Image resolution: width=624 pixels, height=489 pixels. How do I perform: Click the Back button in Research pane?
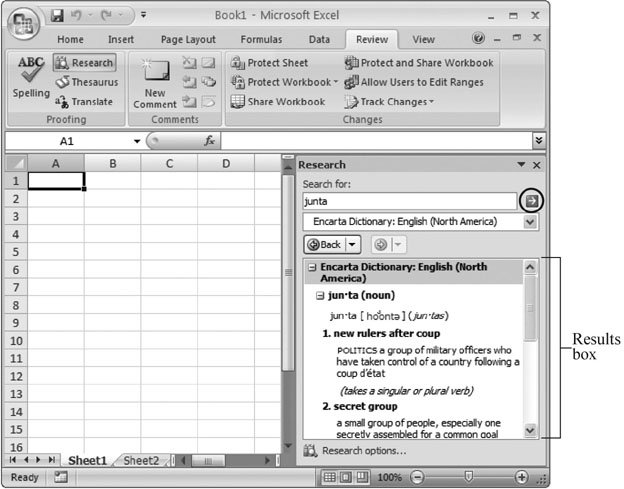[x=325, y=244]
